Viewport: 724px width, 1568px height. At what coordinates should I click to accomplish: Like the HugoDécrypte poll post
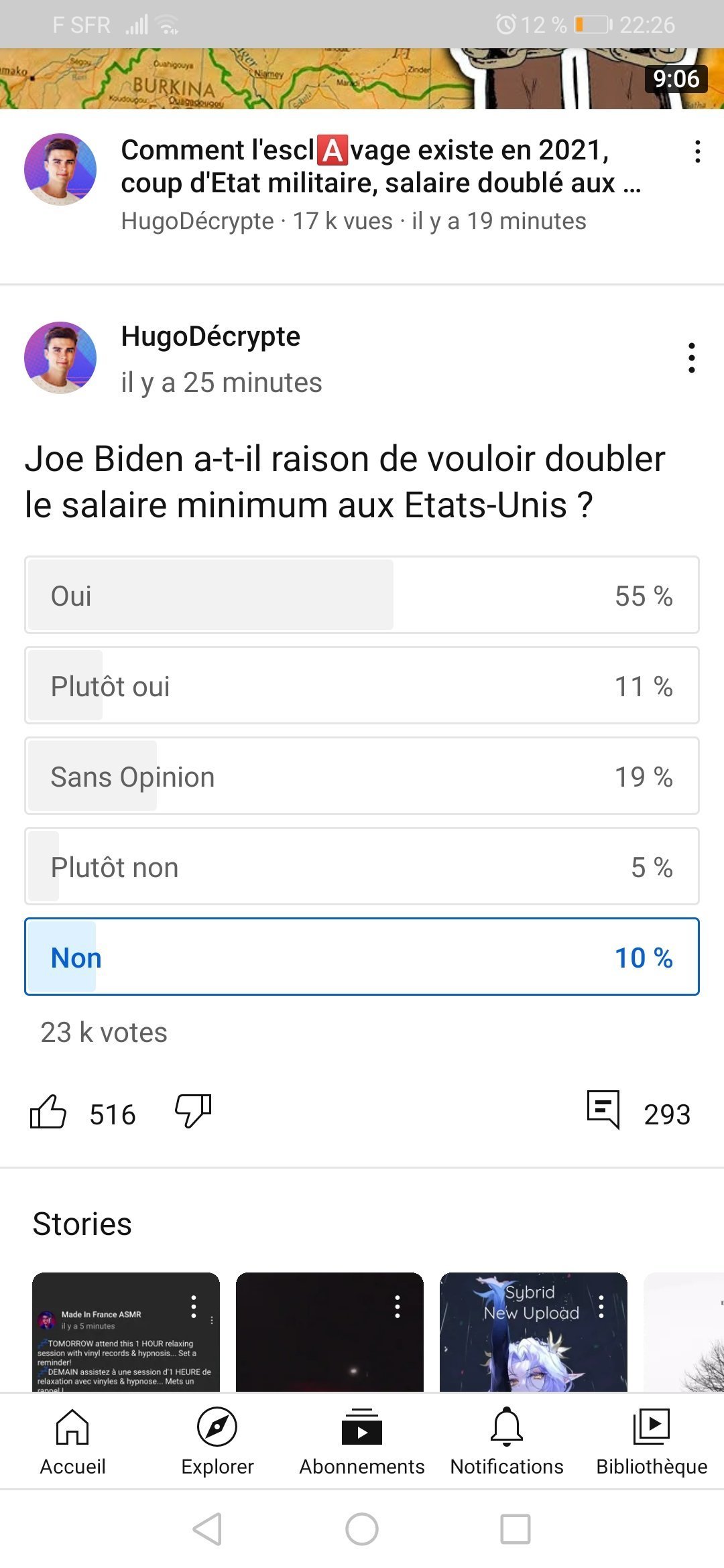[48, 1112]
